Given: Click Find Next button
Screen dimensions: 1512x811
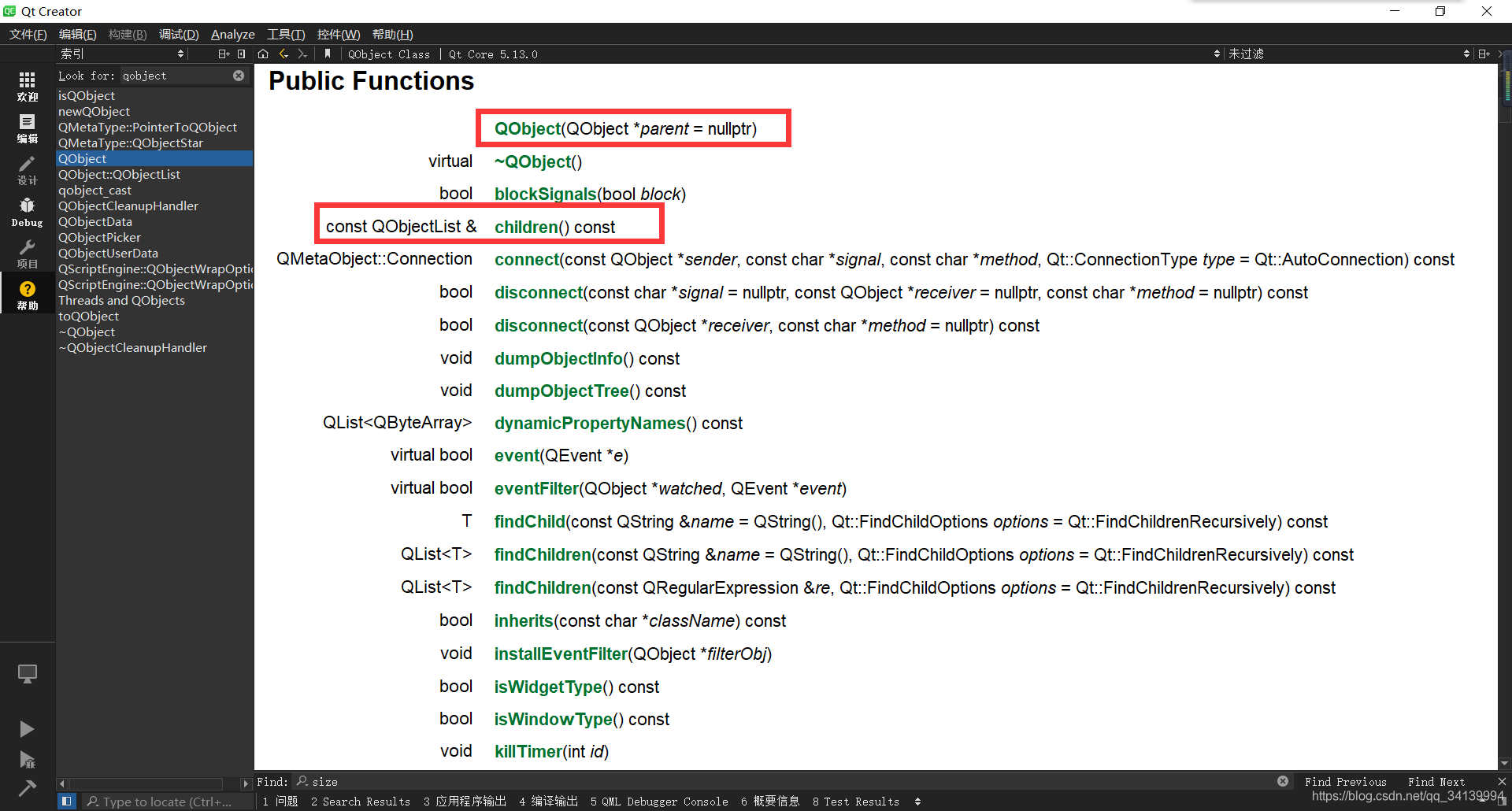Looking at the screenshot, I should click(1436, 782).
